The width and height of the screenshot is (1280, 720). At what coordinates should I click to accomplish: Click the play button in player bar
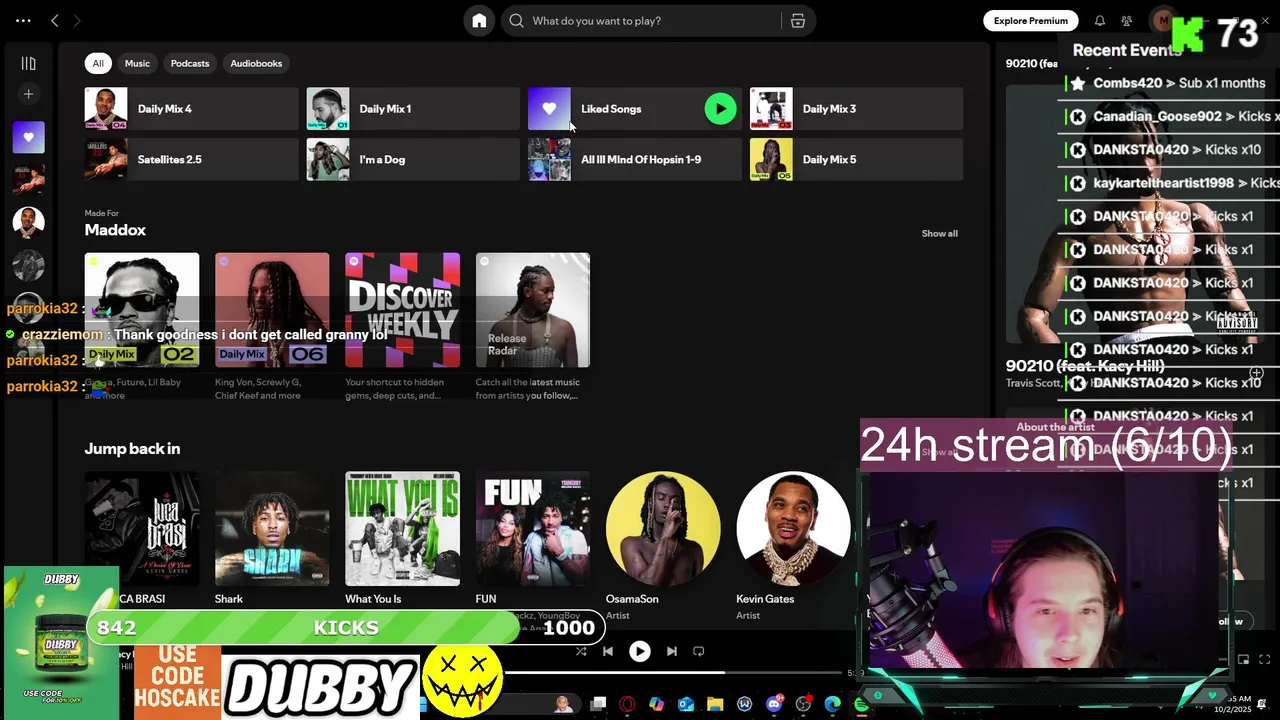tap(639, 651)
